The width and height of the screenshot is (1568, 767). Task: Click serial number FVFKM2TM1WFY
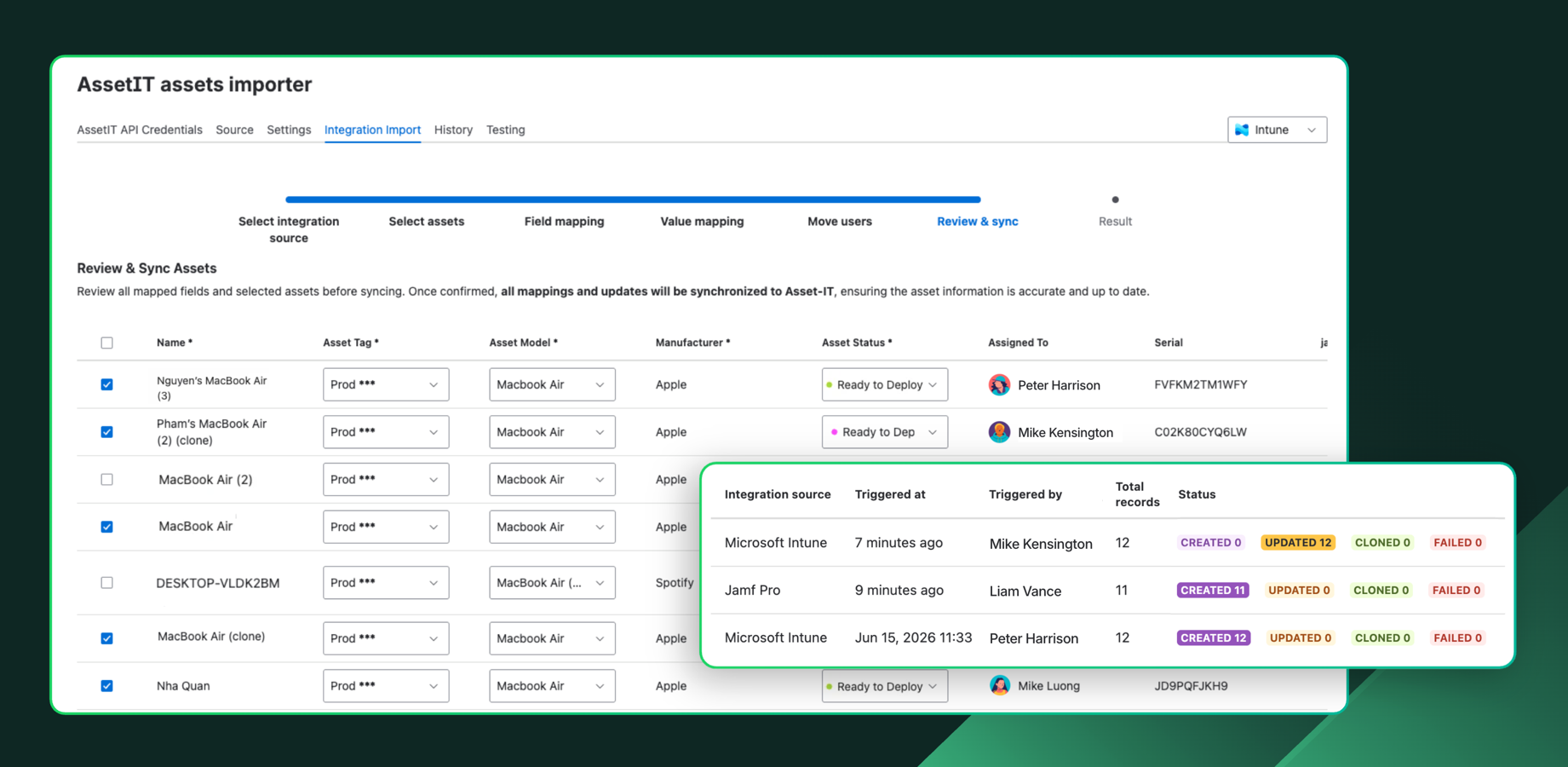coord(1201,384)
